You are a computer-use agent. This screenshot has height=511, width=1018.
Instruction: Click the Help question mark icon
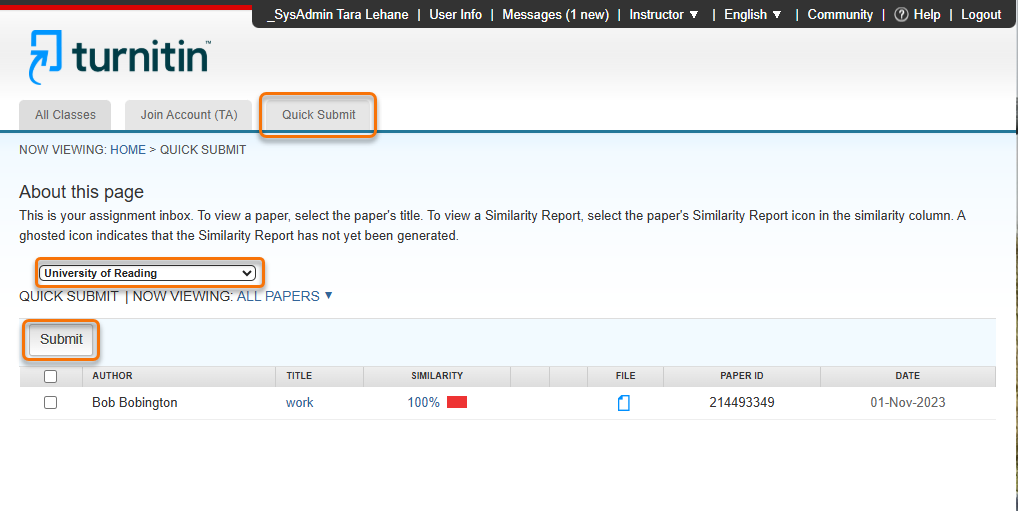point(901,14)
